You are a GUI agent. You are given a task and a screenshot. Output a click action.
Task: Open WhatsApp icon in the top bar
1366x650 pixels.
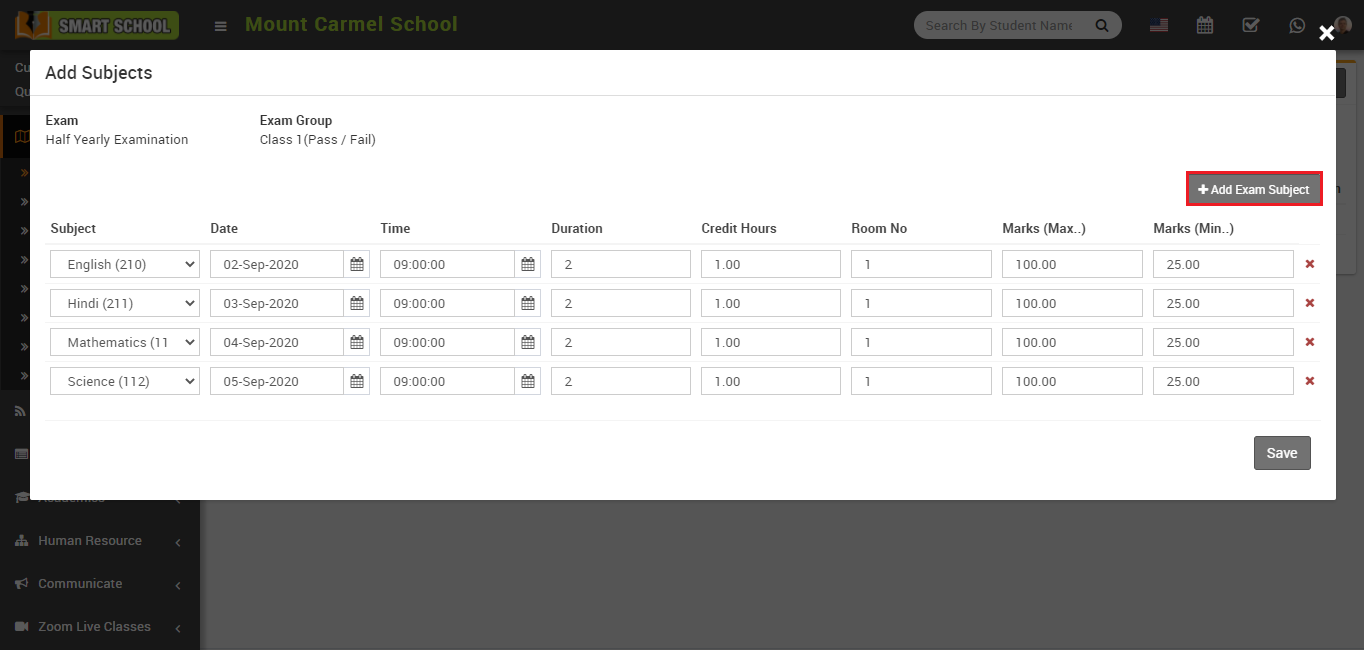tap(1297, 24)
